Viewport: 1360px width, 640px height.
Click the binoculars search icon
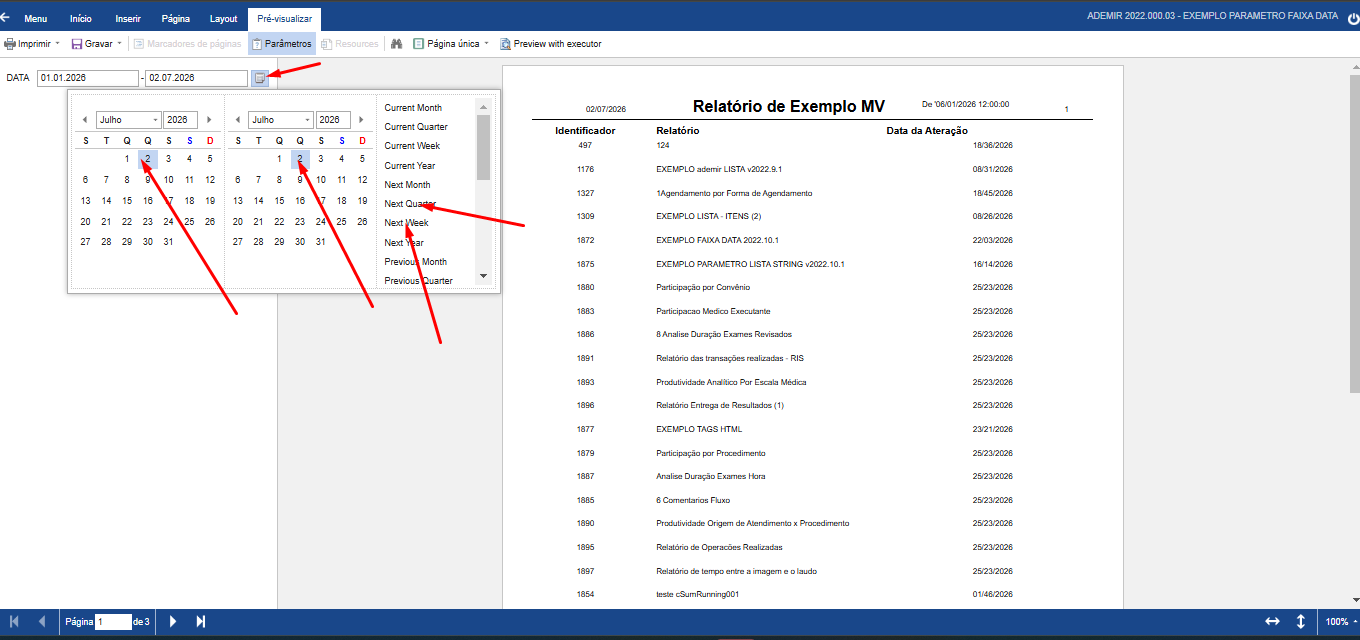396,44
